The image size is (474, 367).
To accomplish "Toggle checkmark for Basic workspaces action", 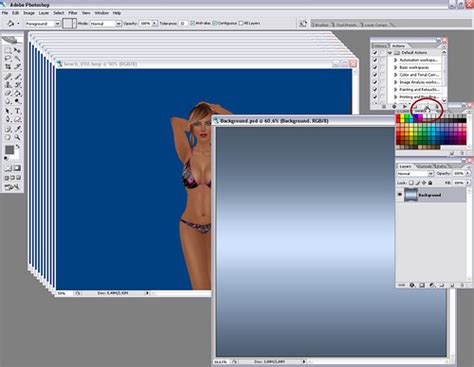I will click(x=375, y=67).
